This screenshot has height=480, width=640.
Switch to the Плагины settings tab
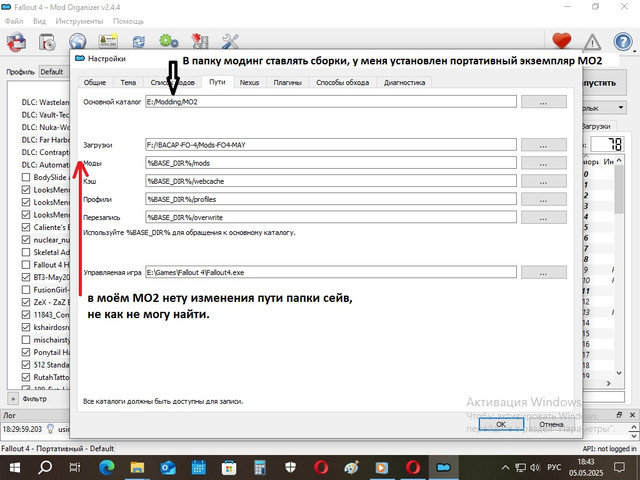pyautogui.click(x=287, y=82)
